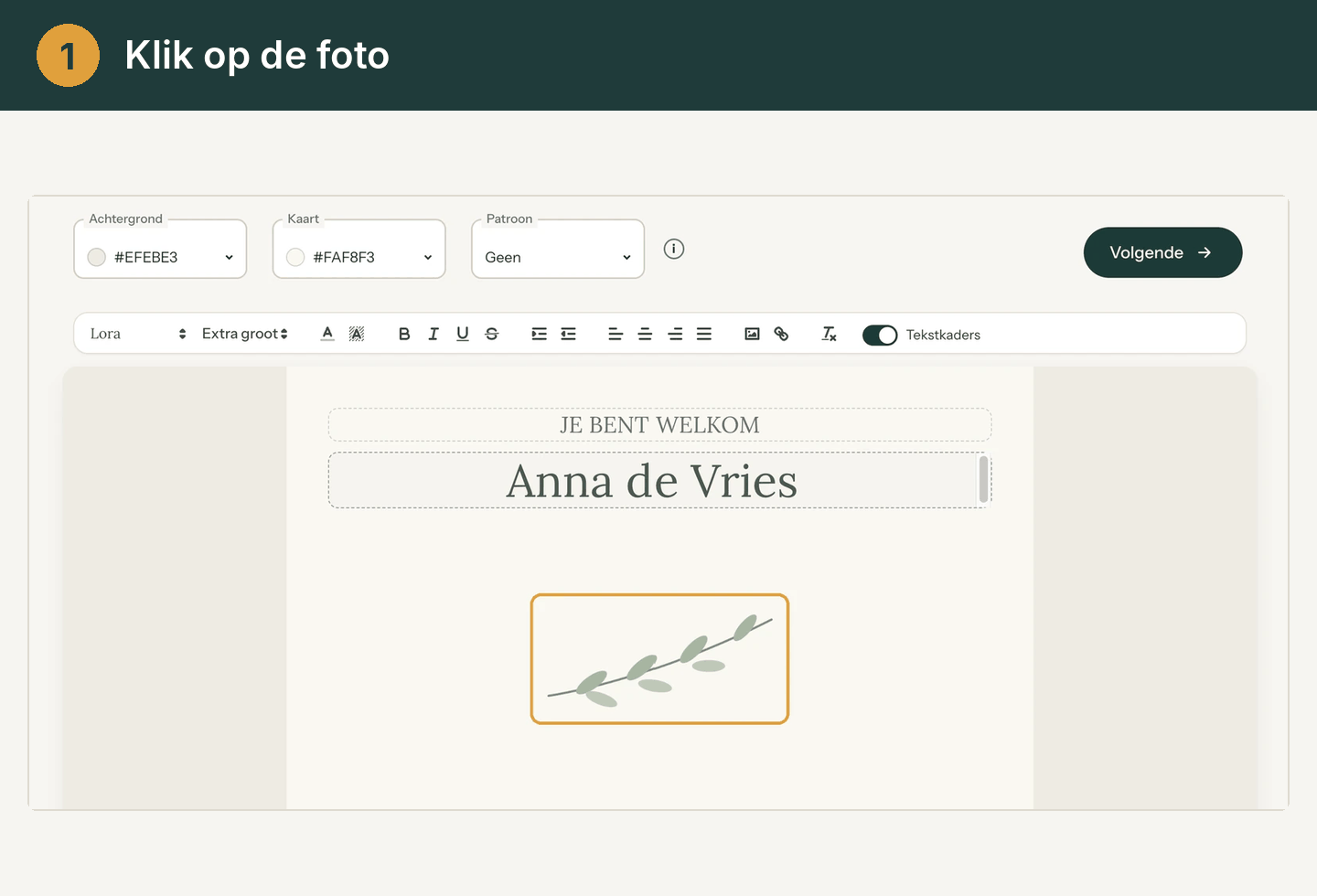1317x896 pixels.
Task: Insert an image from toolbar
Action: pos(752,334)
